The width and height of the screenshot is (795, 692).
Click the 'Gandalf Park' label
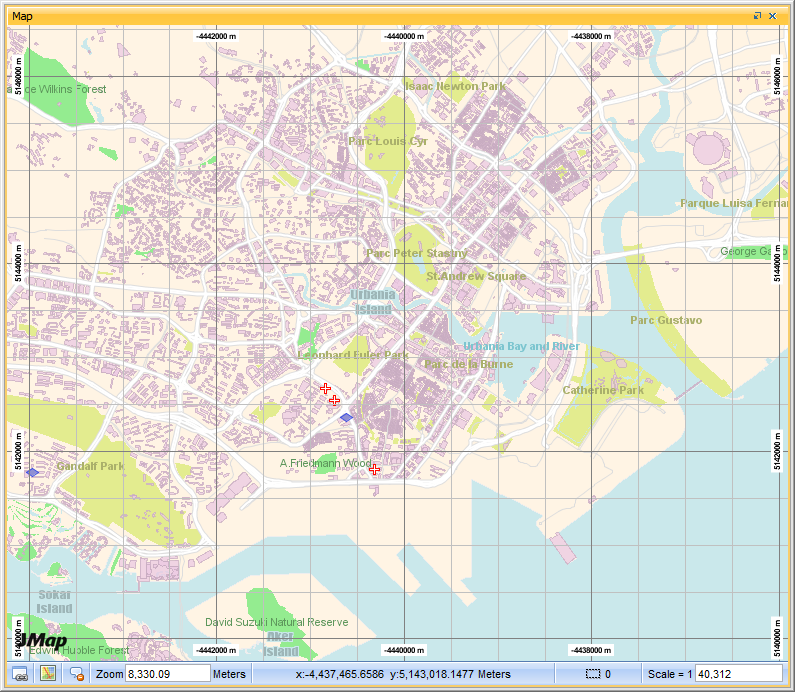click(90, 466)
